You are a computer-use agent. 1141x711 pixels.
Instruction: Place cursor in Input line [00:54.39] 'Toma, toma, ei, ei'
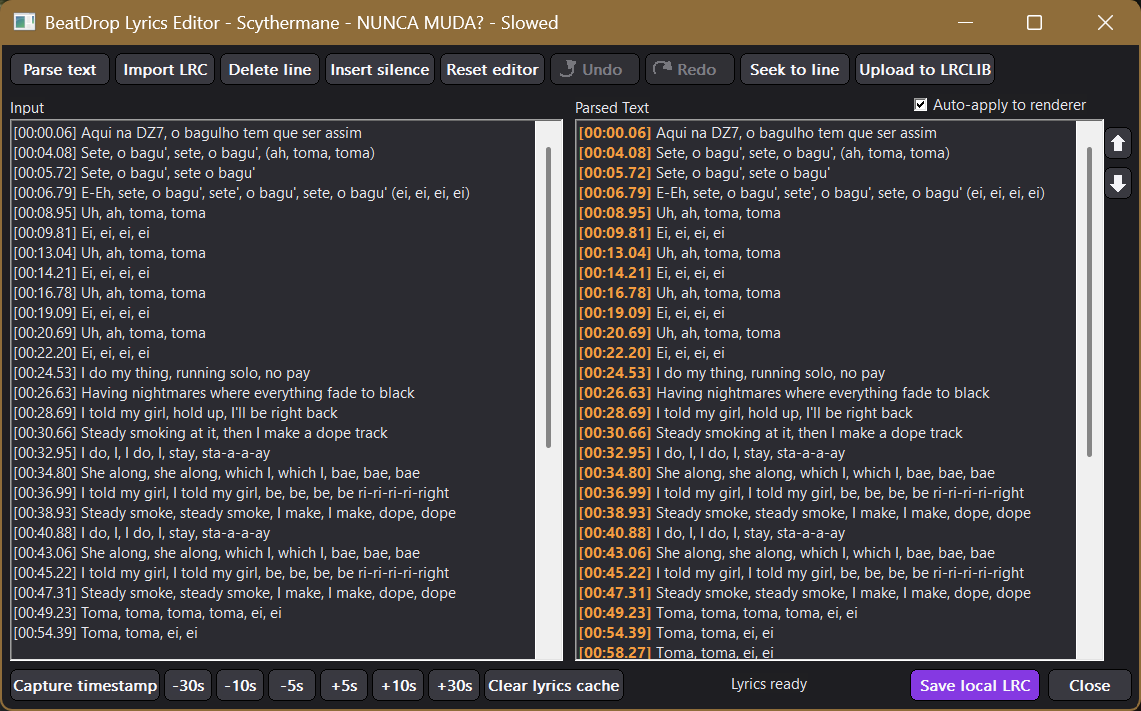tap(106, 633)
